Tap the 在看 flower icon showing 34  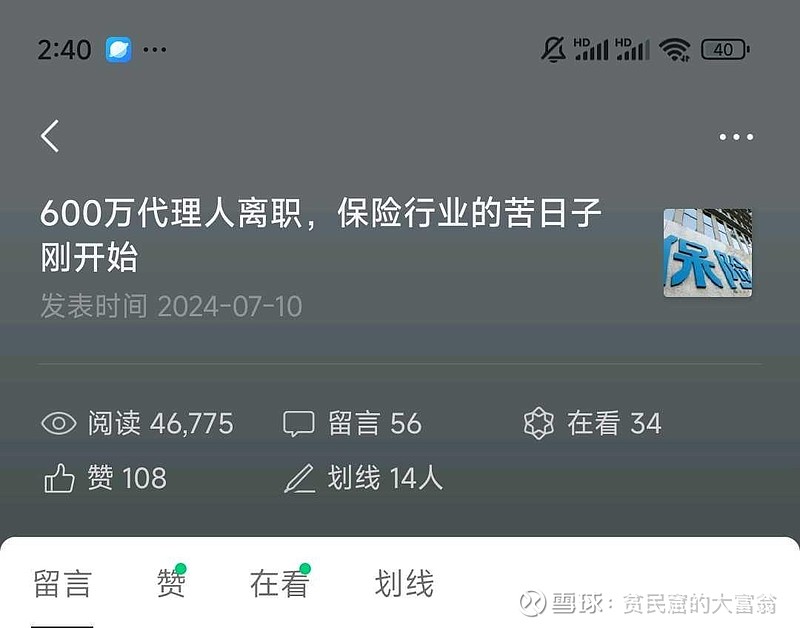(539, 423)
